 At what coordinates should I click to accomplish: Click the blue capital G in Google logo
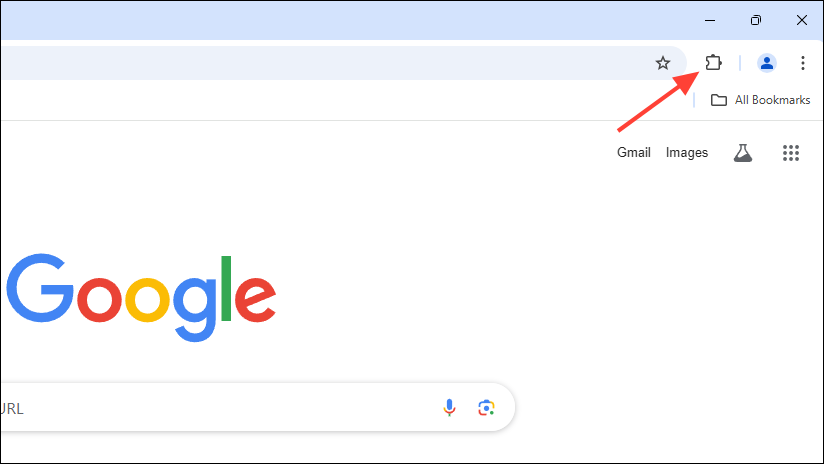coord(40,289)
